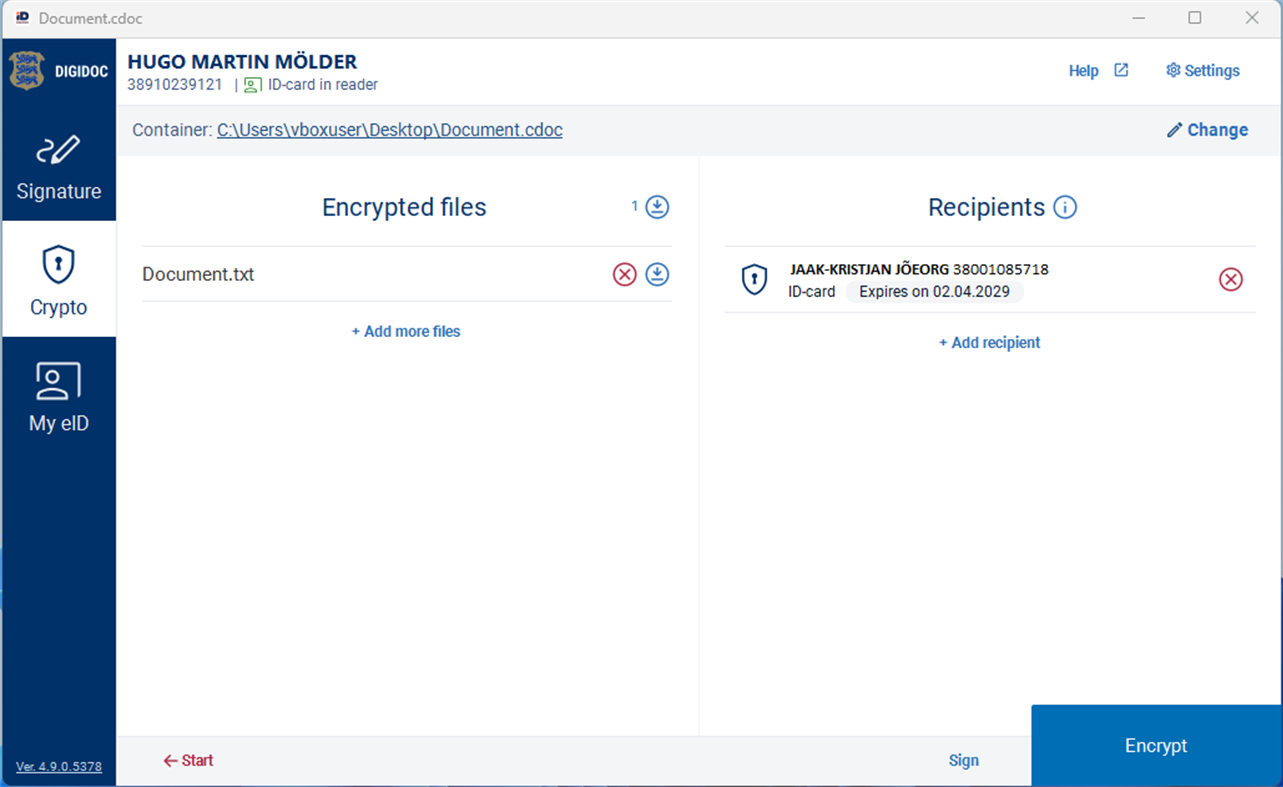
Task: Open Help external link
Action: (x=1099, y=71)
